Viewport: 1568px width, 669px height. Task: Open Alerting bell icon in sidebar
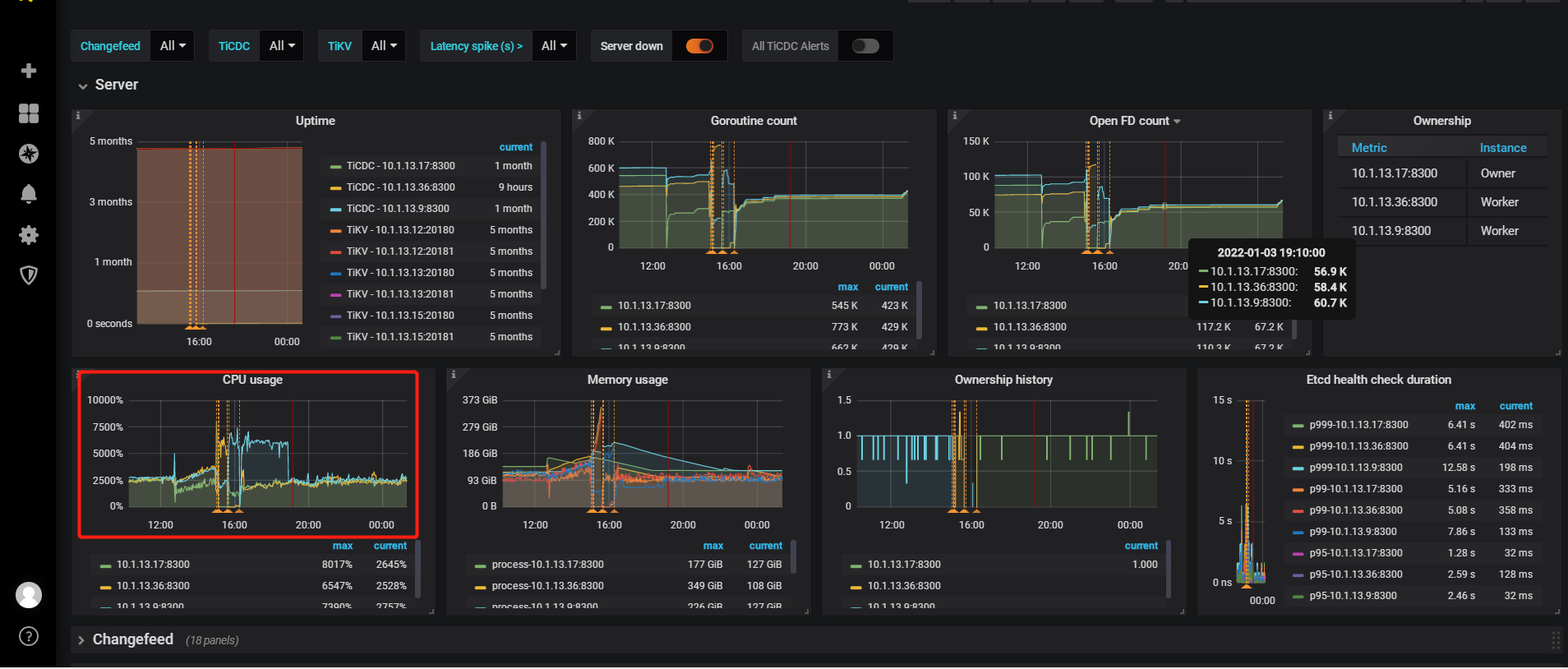pos(29,194)
